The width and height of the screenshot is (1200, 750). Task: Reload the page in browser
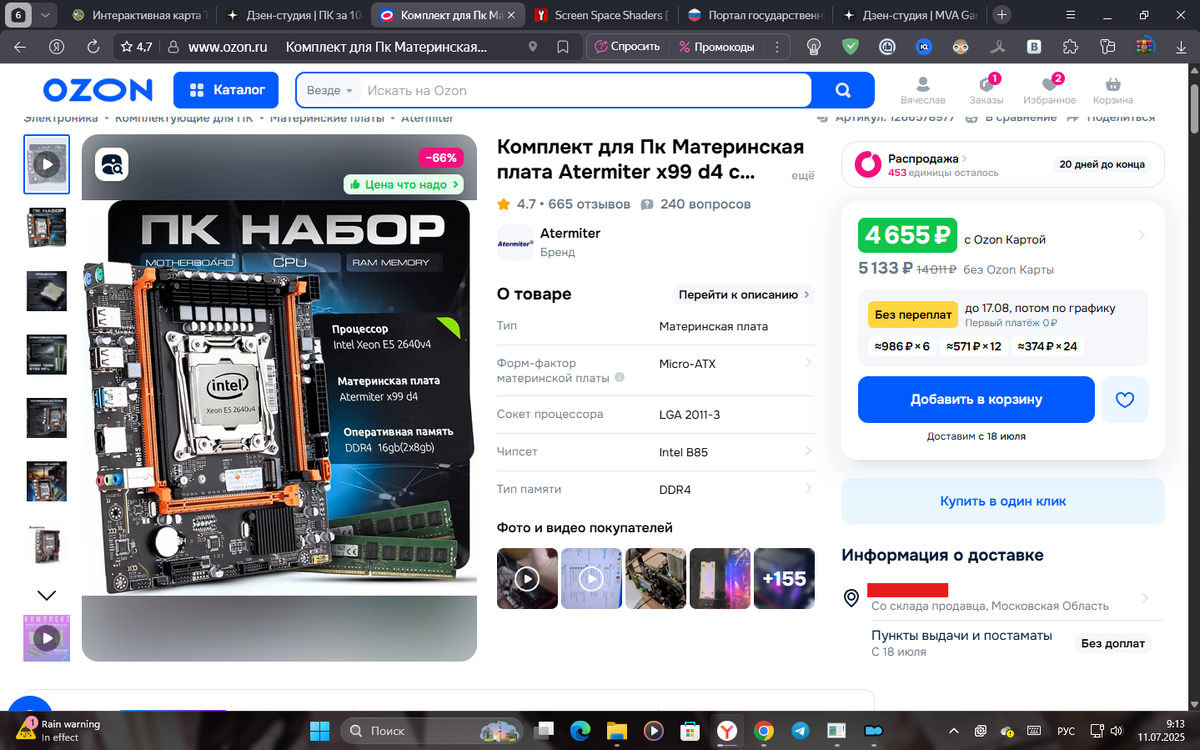(93, 47)
